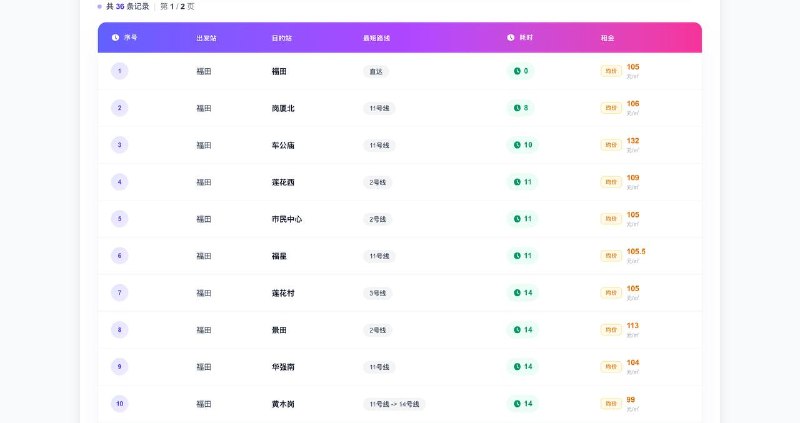Open the 华强南 destination entry

point(283,367)
